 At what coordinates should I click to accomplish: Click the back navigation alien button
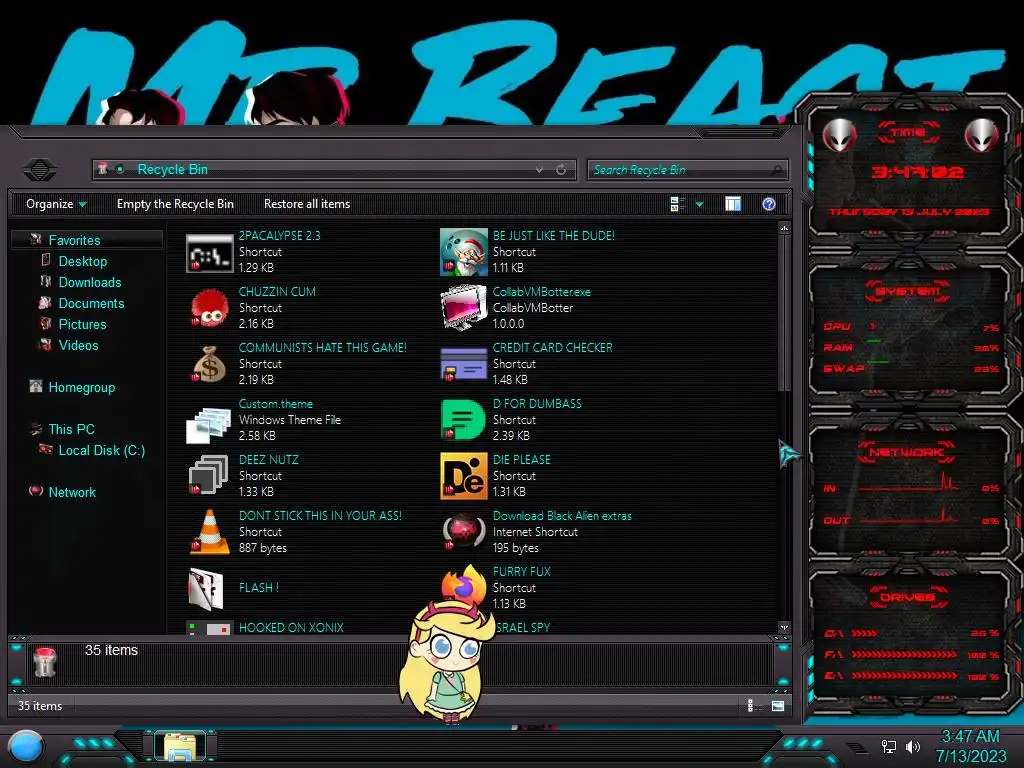[x=40, y=170]
